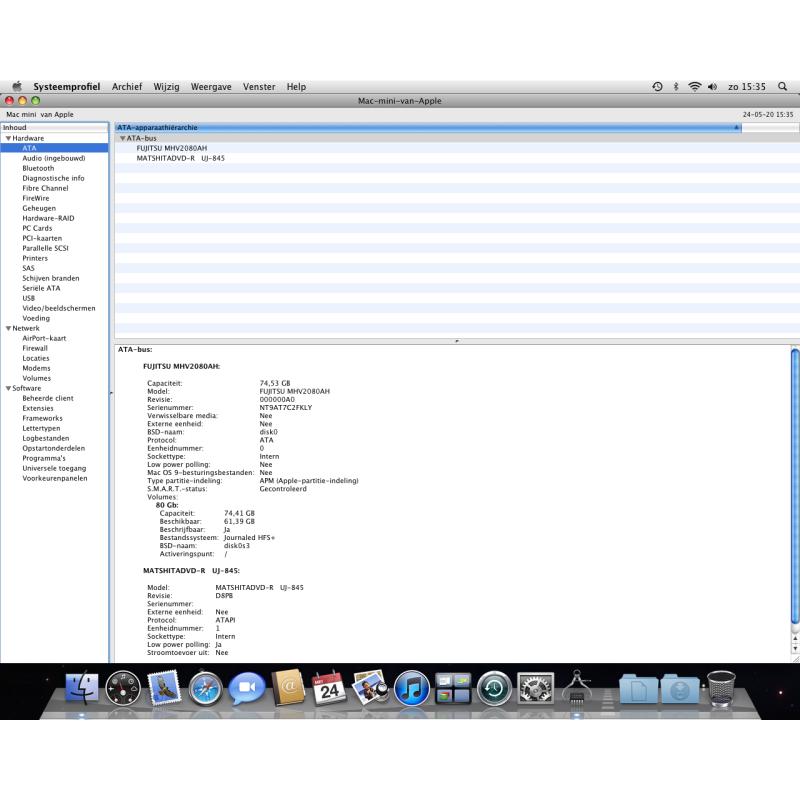Collapse the Software section

pyautogui.click(x=8, y=388)
